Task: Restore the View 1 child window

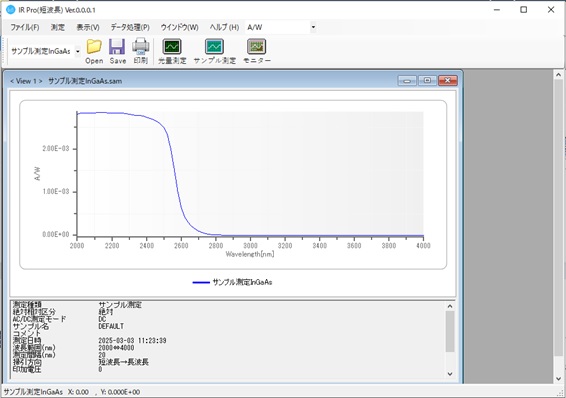Action: [x=427, y=80]
